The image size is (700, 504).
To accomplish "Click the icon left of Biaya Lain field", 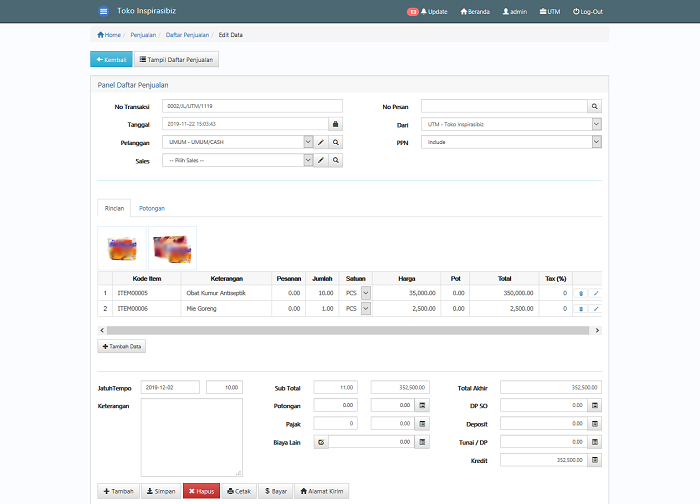I will (x=321, y=442).
